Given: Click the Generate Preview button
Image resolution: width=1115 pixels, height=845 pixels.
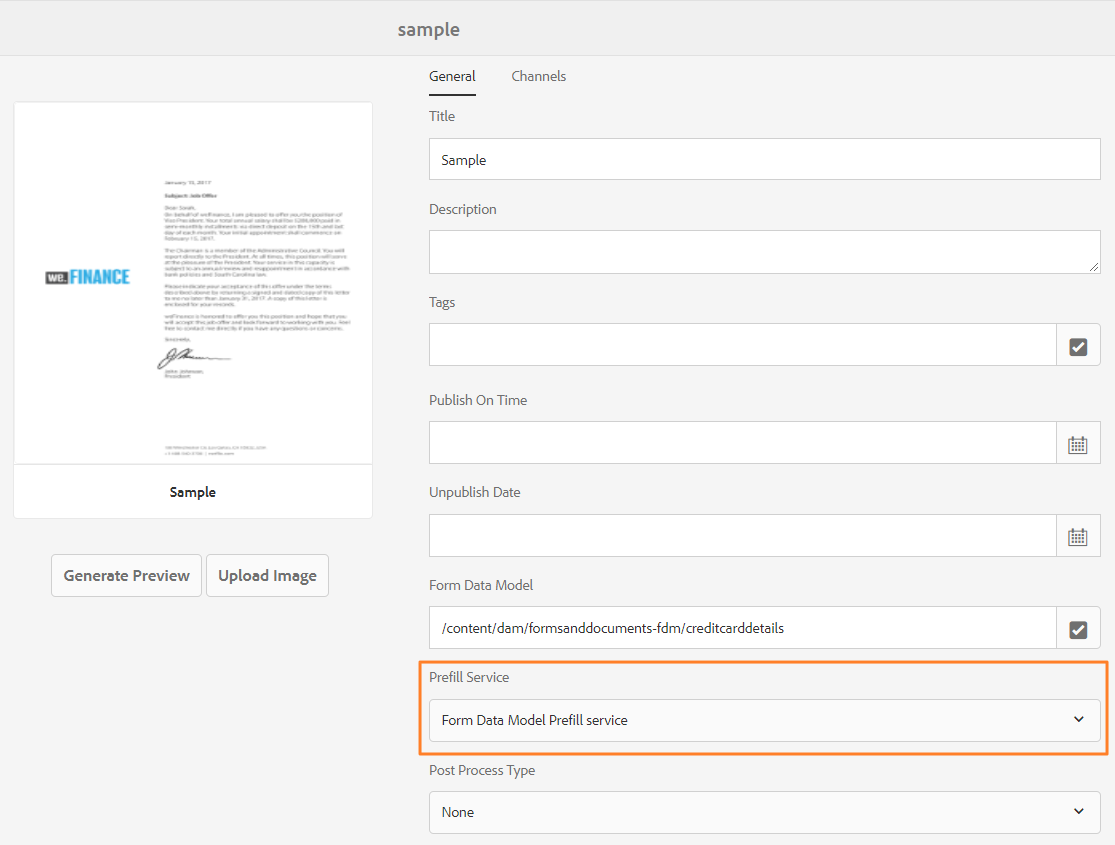Looking at the screenshot, I should pyautogui.click(x=126, y=576).
